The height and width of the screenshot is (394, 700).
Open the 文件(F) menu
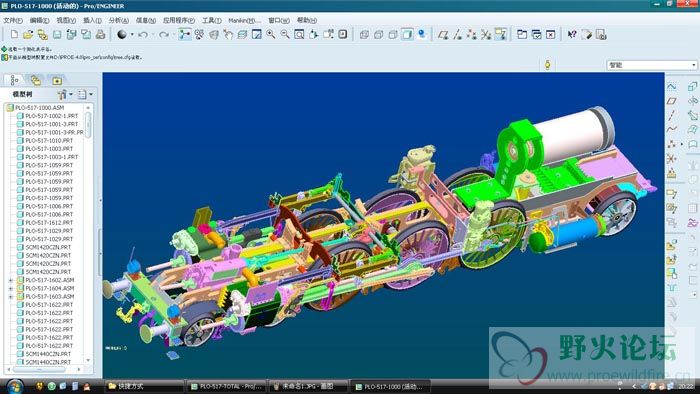click(12, 20)
